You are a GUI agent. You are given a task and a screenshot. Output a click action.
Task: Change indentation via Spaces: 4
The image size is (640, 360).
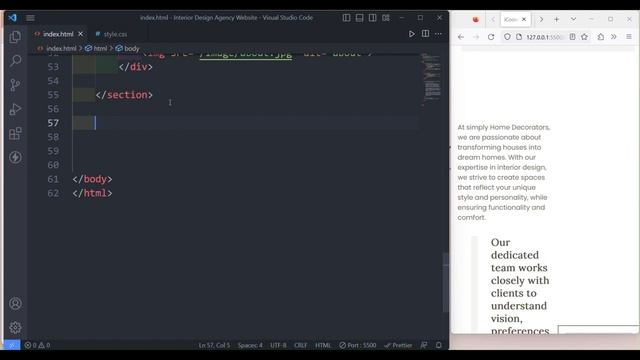tap(250, 345)
